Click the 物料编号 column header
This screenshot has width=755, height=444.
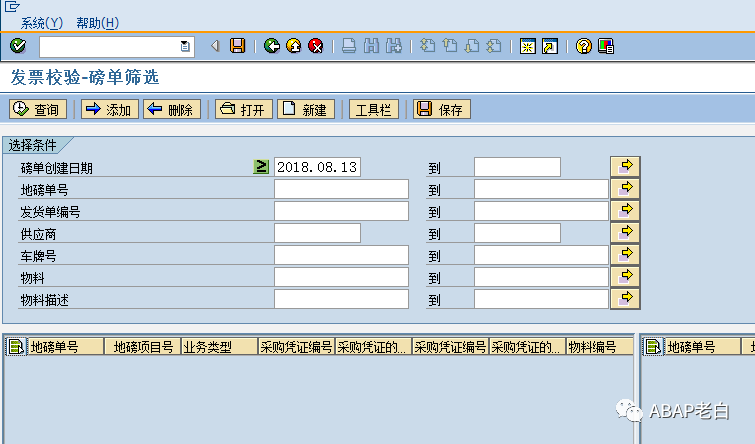[x=600, y=347]
